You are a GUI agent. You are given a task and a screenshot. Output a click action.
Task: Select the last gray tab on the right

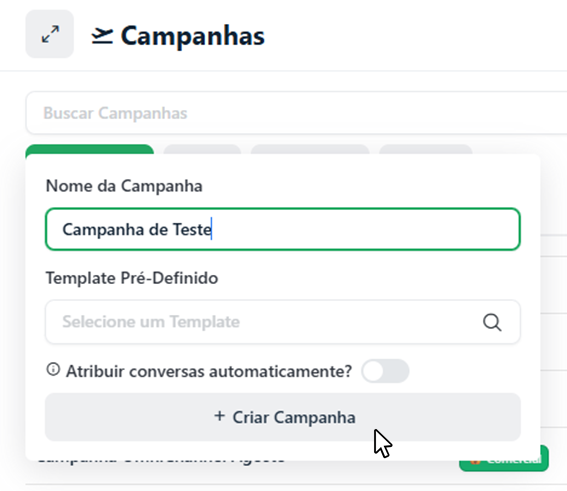pos(426,149)
